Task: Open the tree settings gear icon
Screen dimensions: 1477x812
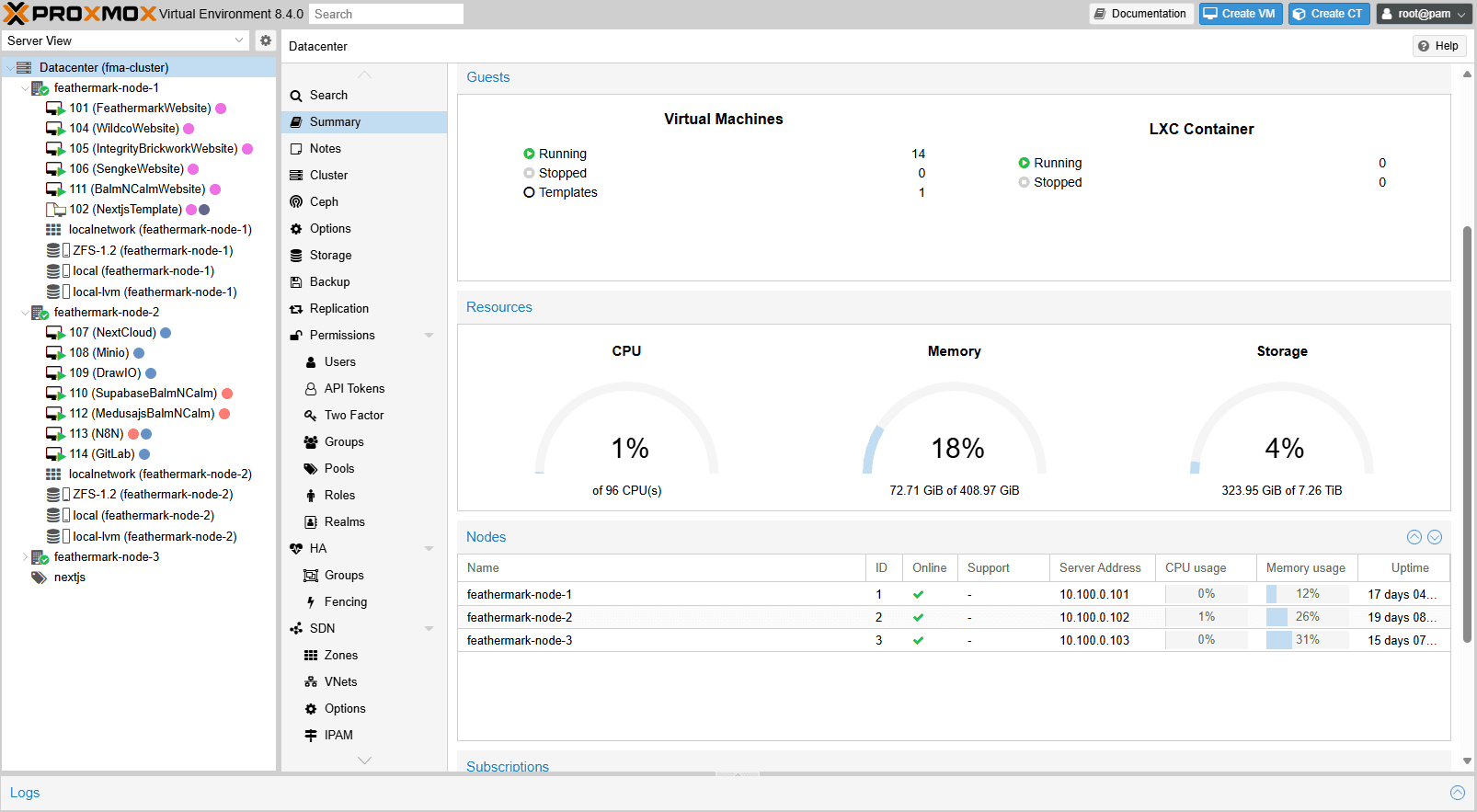Action: click(266, 40)
